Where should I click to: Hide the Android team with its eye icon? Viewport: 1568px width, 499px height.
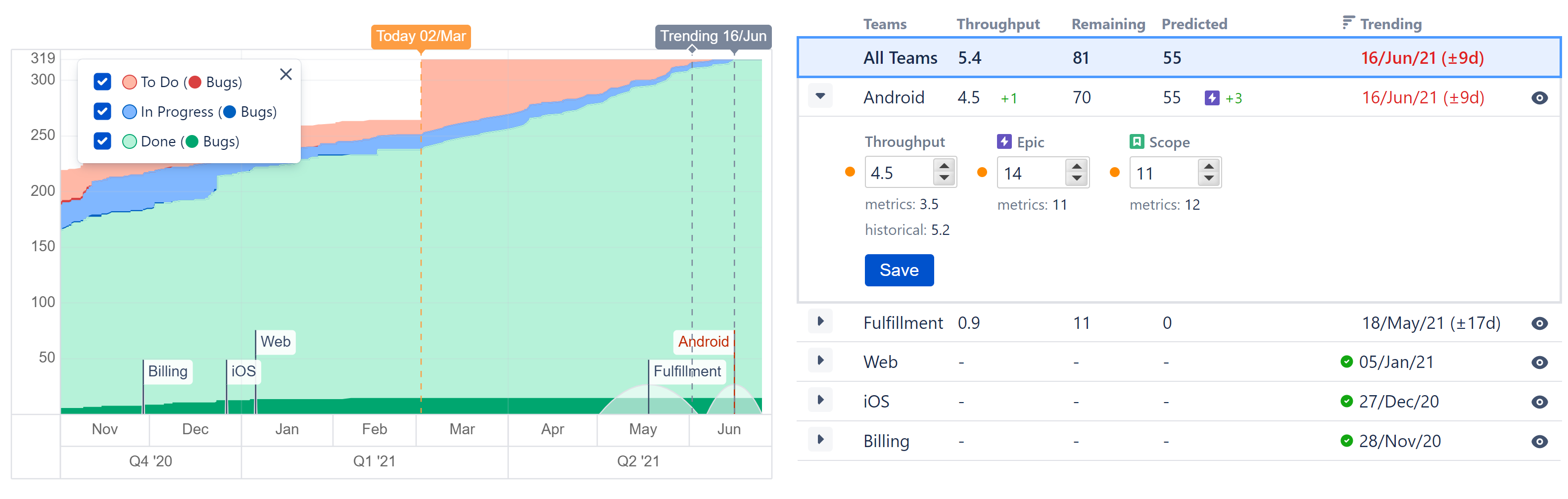tap(1541, 97)
